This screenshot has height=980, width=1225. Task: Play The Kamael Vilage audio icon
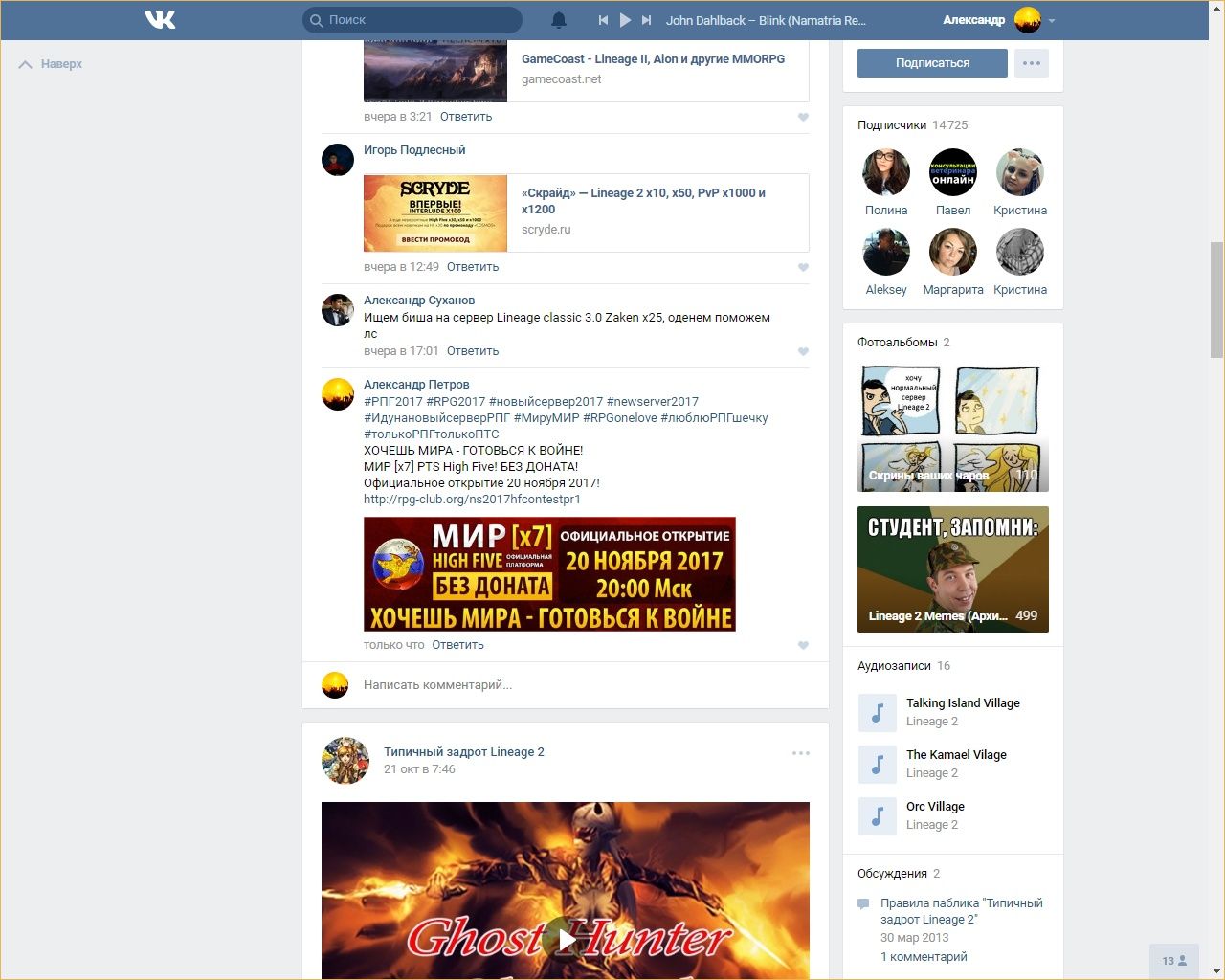(878, 765)
